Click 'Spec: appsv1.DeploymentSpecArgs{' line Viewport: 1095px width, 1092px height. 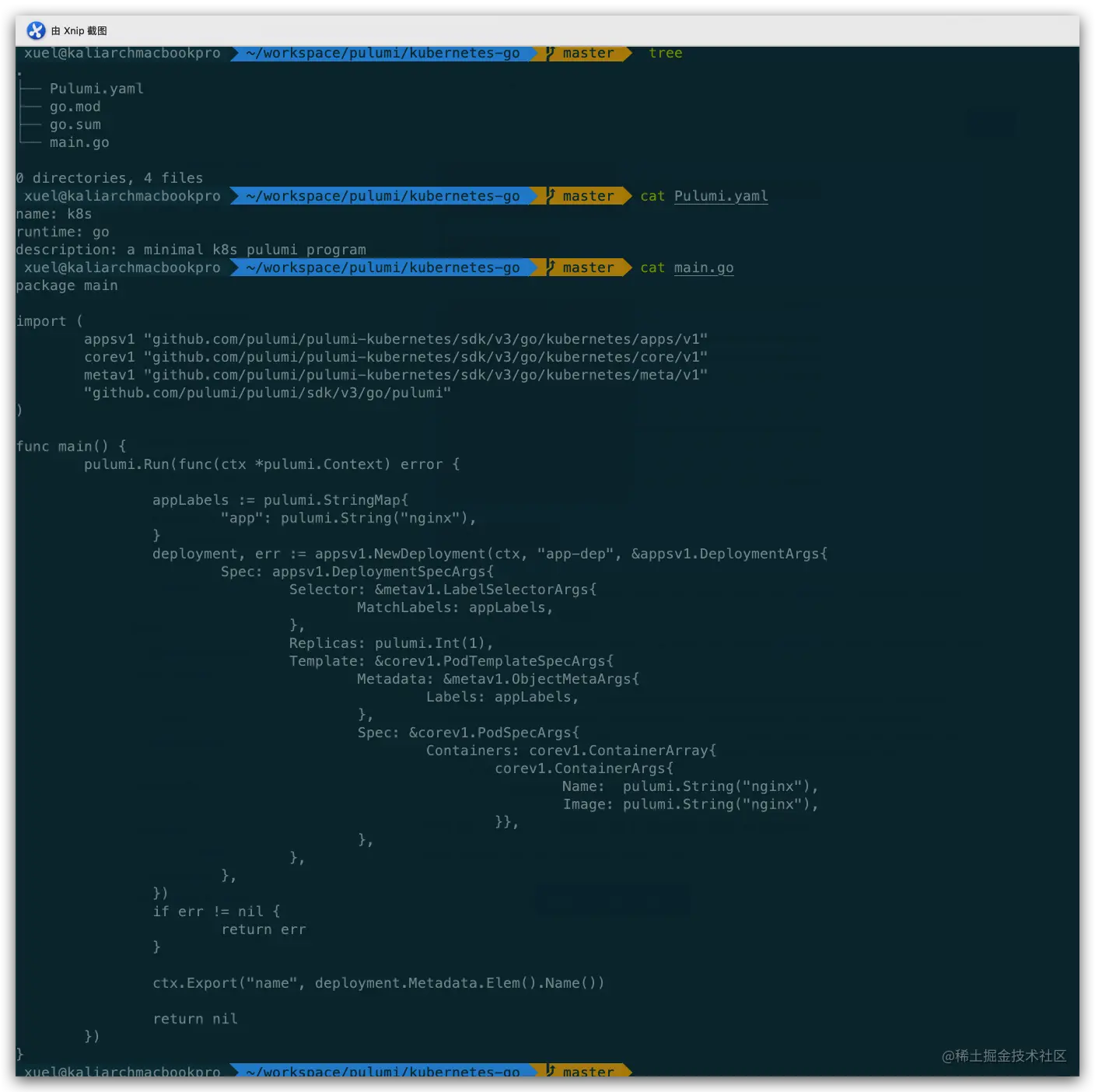(x=358, y=572)
